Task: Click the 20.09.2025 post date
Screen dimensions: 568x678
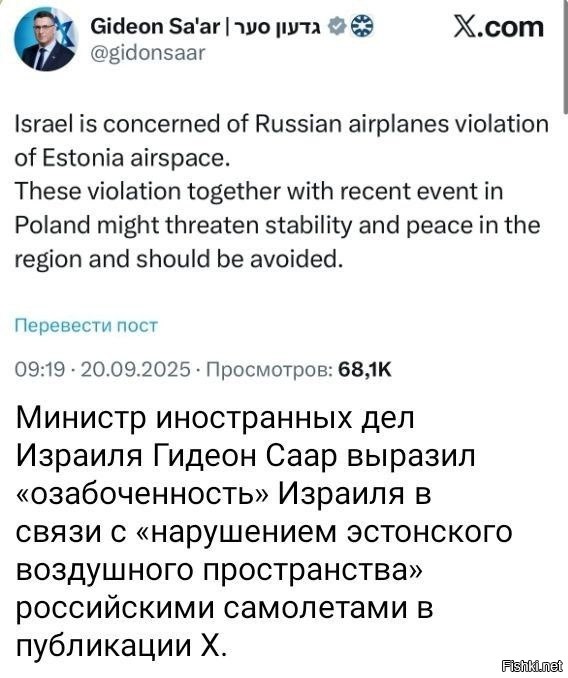Action: (x=135, y=369)
